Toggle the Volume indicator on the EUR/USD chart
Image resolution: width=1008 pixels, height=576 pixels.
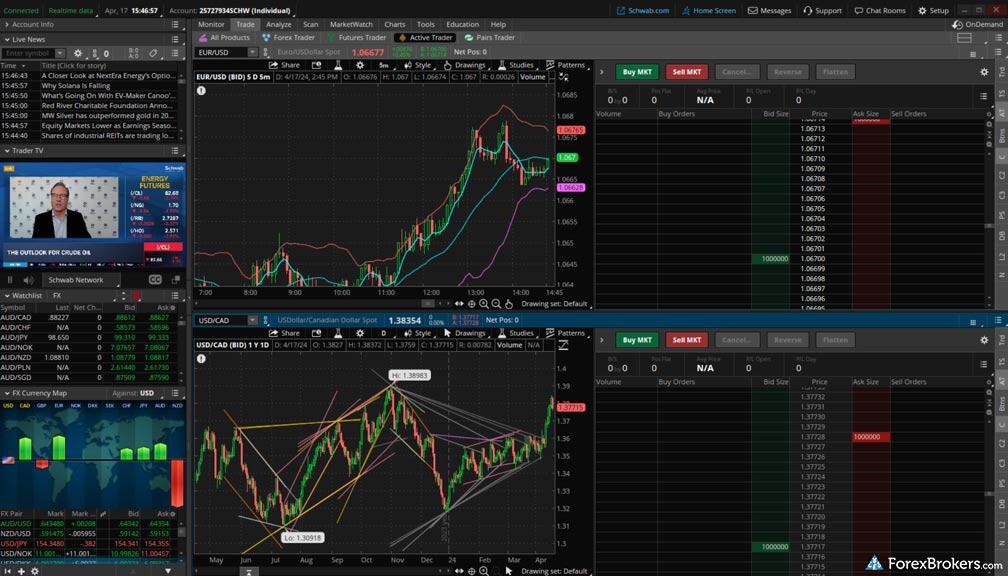point(533,76)
